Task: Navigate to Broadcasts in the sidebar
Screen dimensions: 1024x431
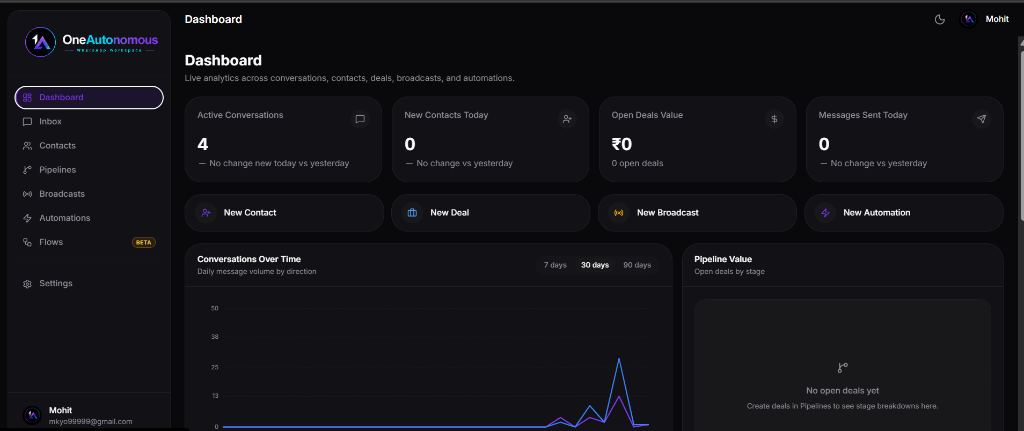Action: (x=89, y=194)
